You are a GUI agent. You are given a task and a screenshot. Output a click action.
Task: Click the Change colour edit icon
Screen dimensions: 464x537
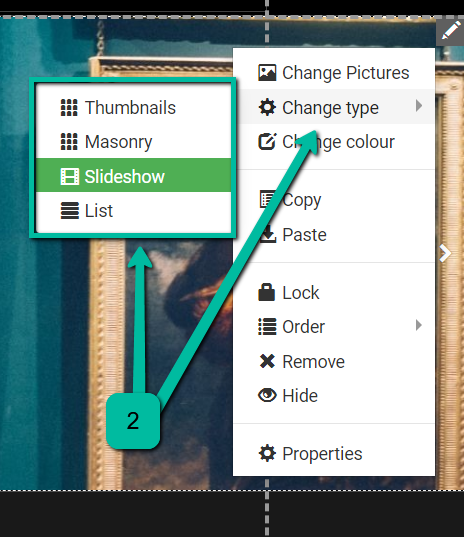(267, 141)
